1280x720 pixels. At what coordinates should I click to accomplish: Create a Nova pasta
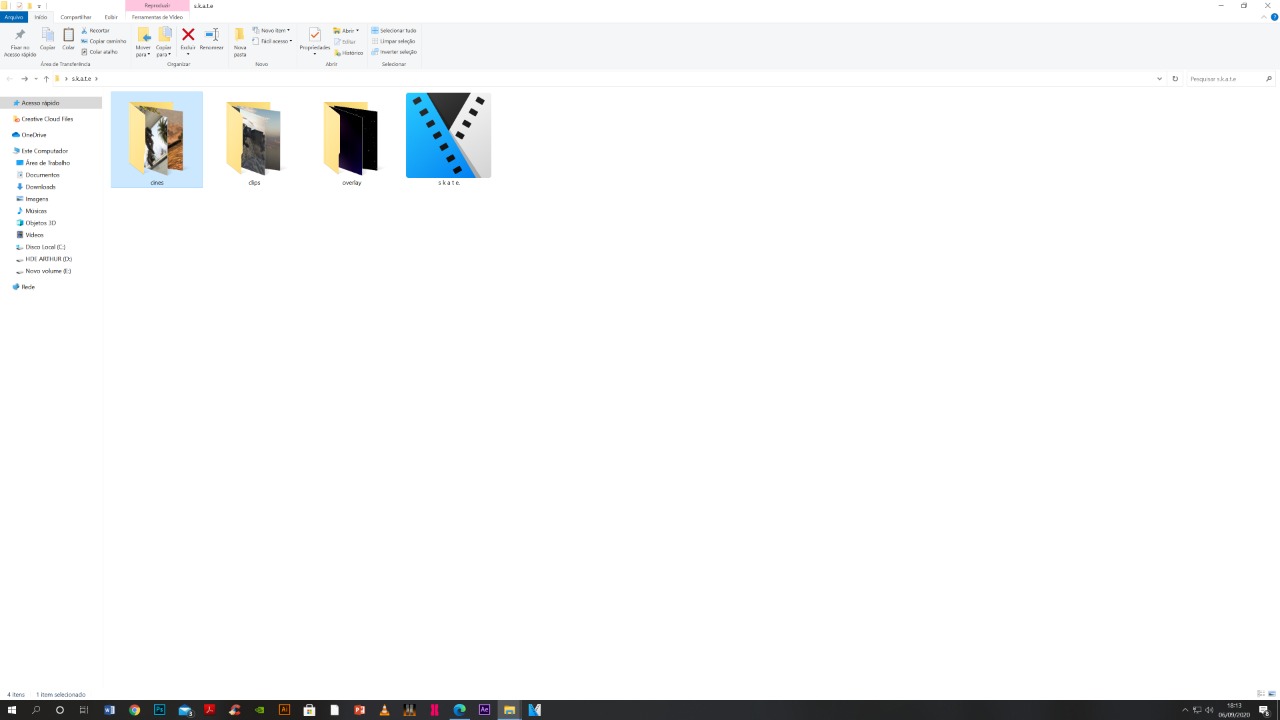pyautogui.click(x=240, y=42)
